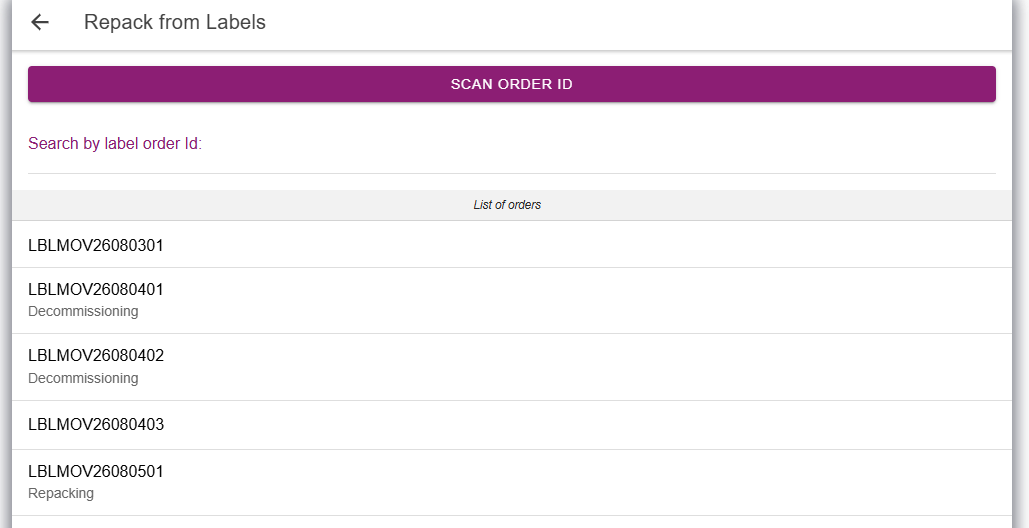
Task: Select Decommissioning status under LBLMOV26080402
Action: tap(83, 378)
